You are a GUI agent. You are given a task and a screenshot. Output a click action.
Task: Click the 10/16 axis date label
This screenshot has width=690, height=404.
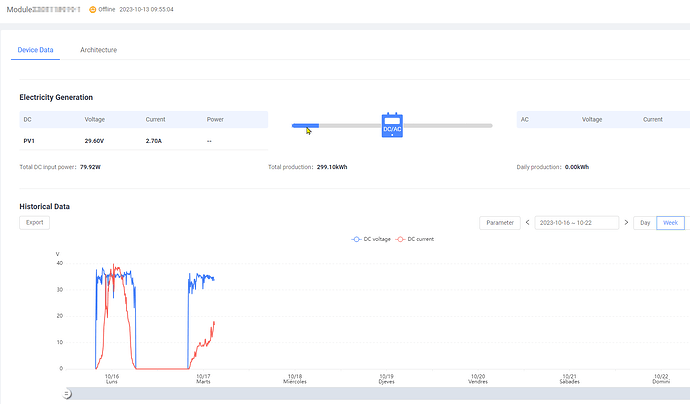click(112, 379)
